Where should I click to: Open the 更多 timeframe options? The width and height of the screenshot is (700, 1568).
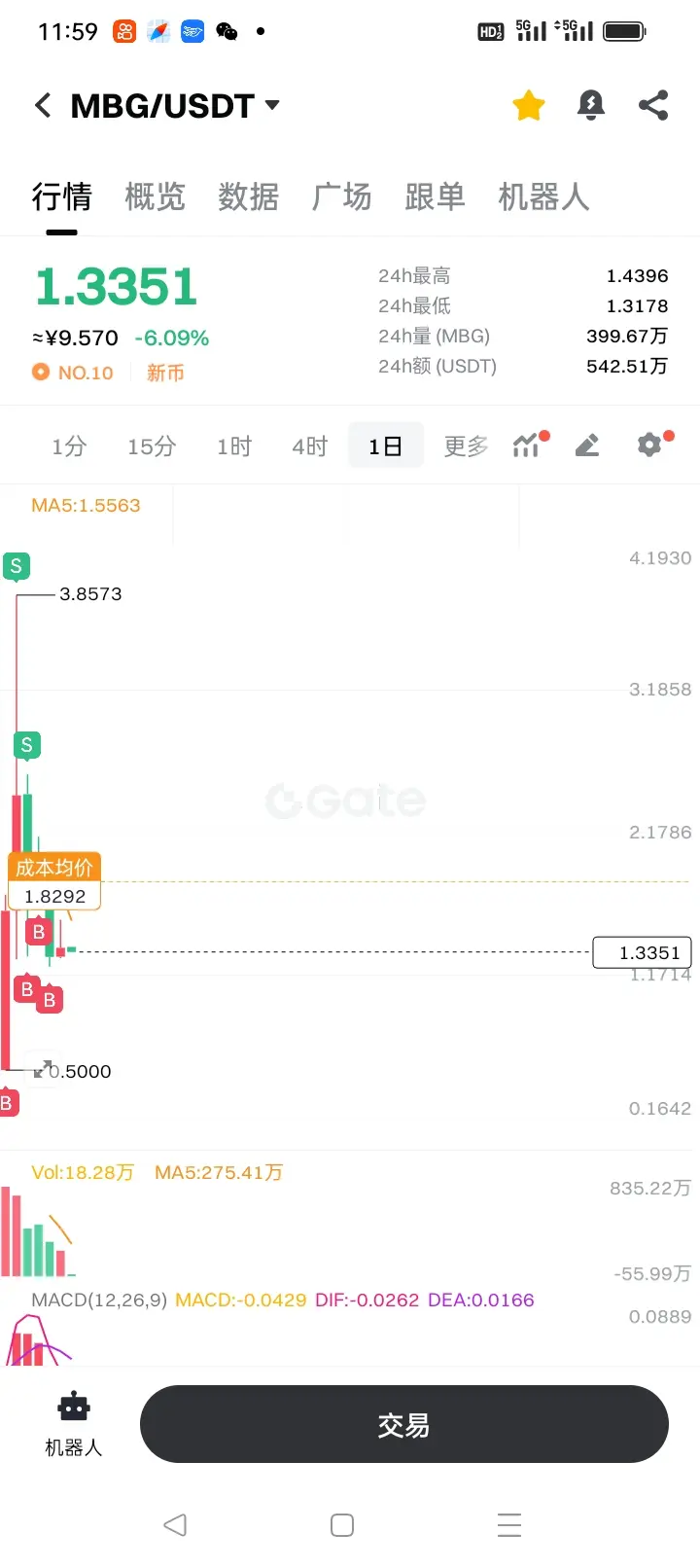466,446
